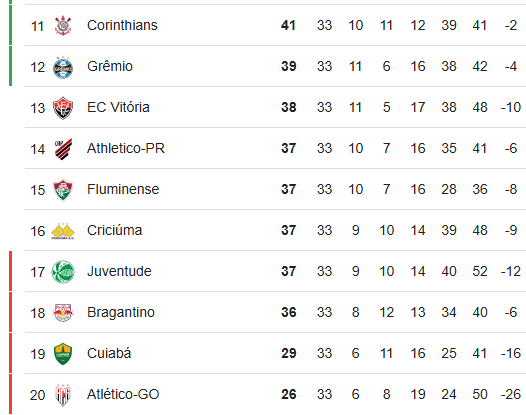Select the Athletico-PR team name
The width and height of the screenshot is (526, 415).
pos(126,148)
